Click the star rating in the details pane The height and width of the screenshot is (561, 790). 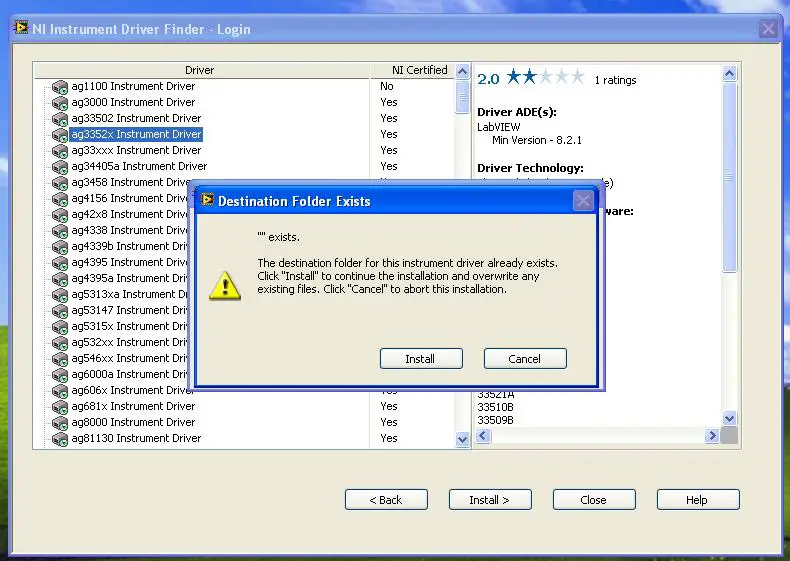[545, 77]
